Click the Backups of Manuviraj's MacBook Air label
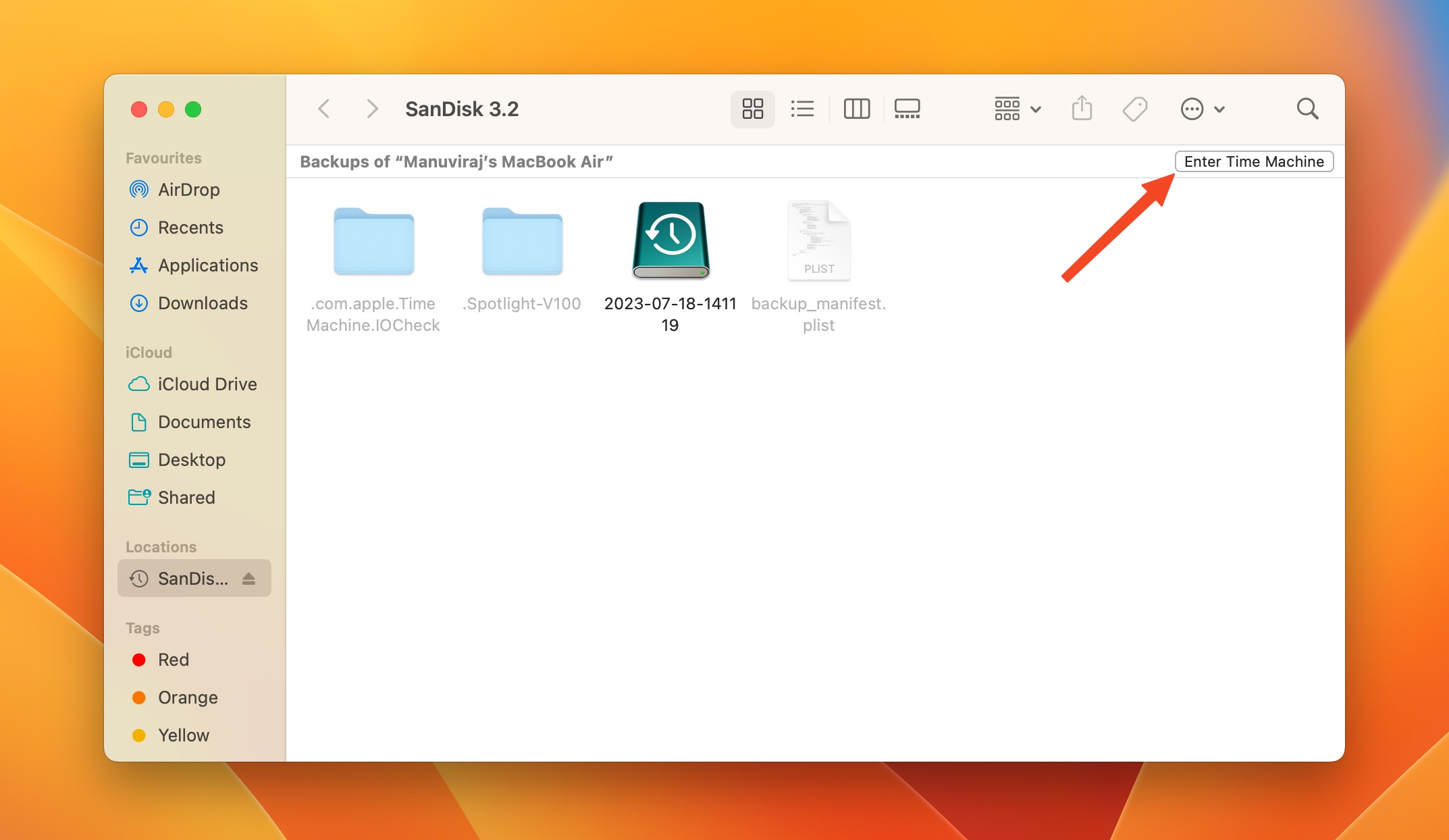The height and width of the screenshot is (840, 1449). [456, 161]
